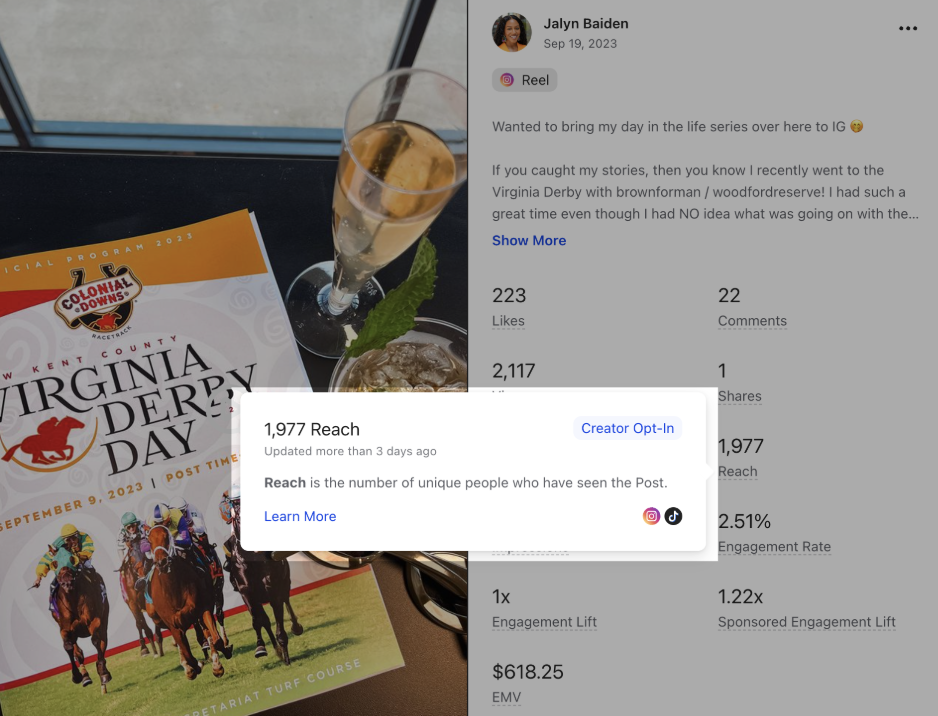
Task: Click the Engagement Lift label
Action: (x=544, y=622)
